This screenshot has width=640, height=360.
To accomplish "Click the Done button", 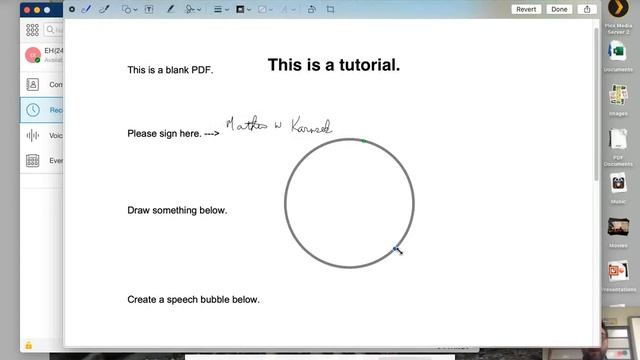I will 559,9.
